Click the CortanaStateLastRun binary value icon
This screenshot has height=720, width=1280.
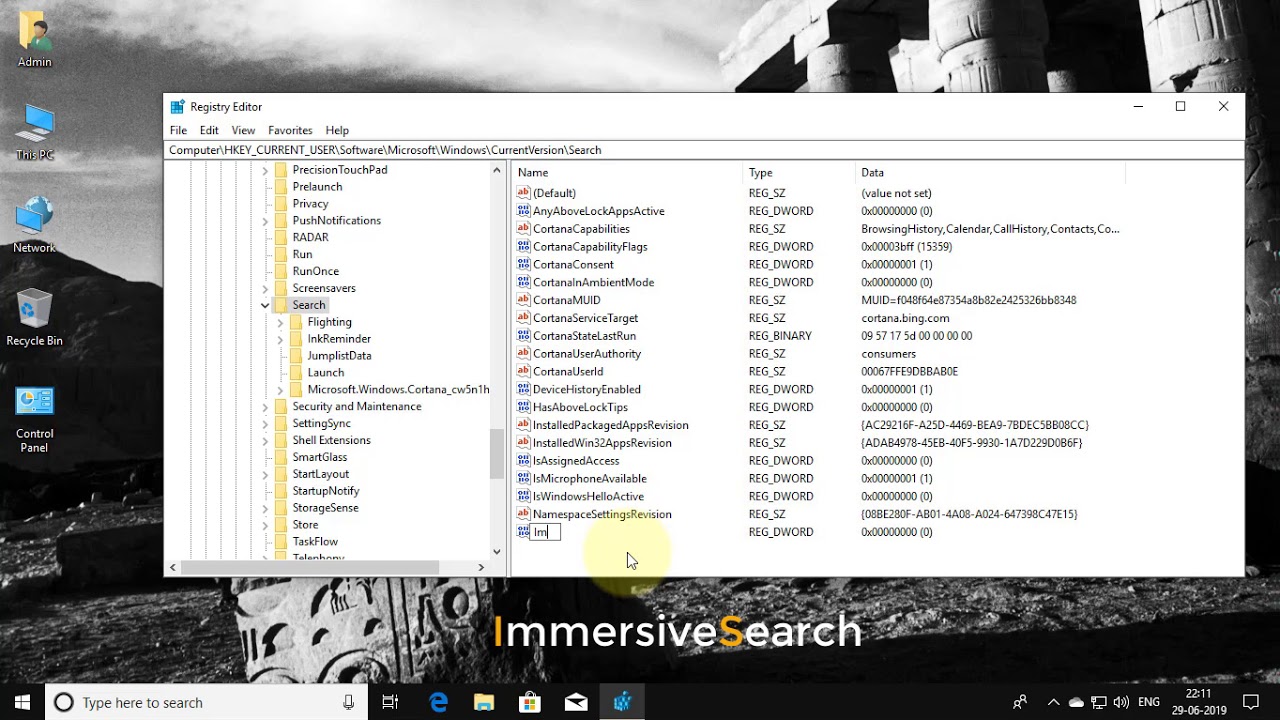click(x=523, y=336)
